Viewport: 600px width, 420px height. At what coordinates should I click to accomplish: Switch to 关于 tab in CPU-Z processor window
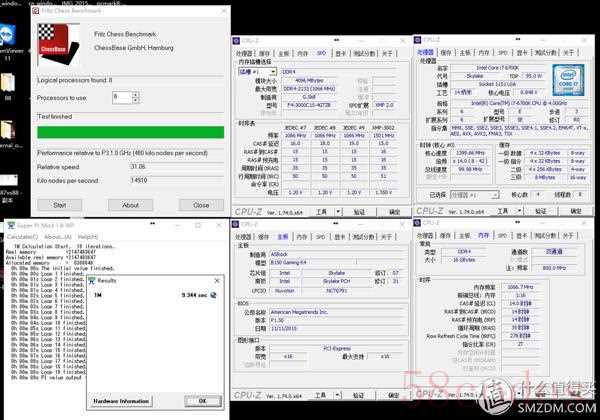(569, 52)
